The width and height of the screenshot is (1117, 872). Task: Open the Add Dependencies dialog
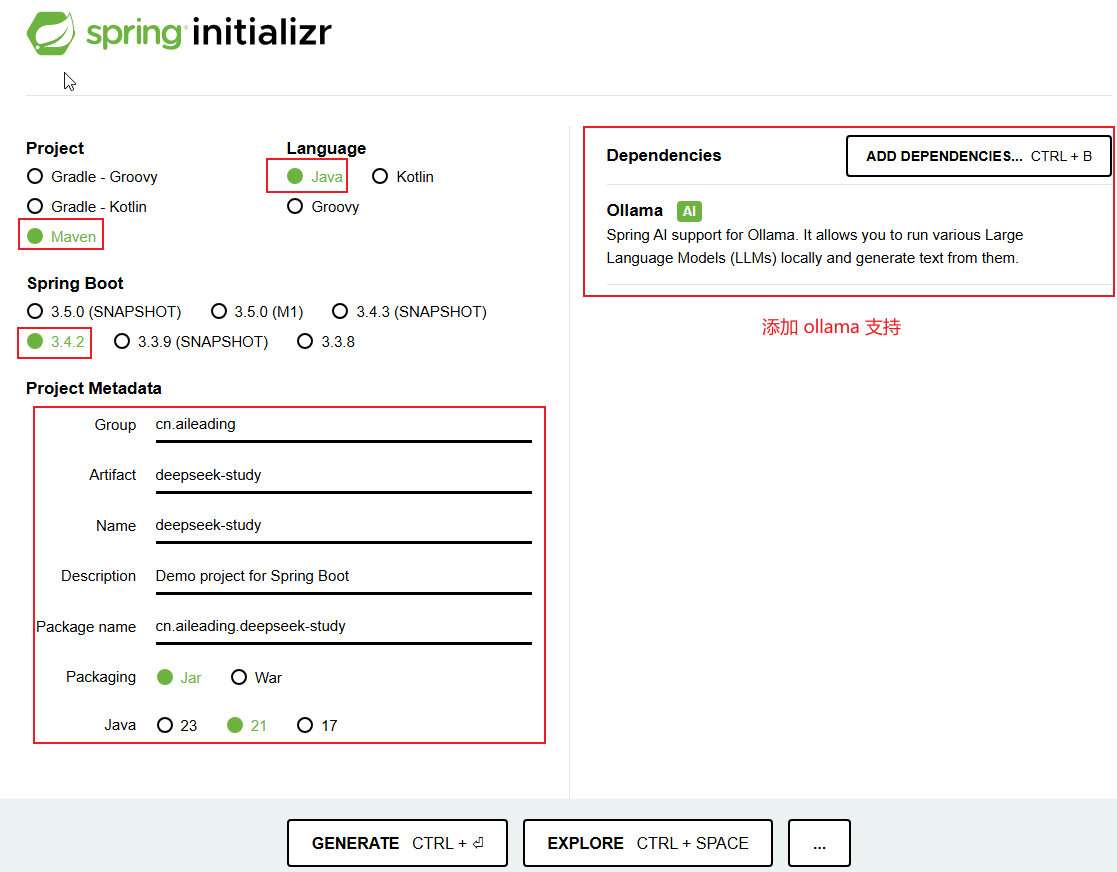[978, 156]
